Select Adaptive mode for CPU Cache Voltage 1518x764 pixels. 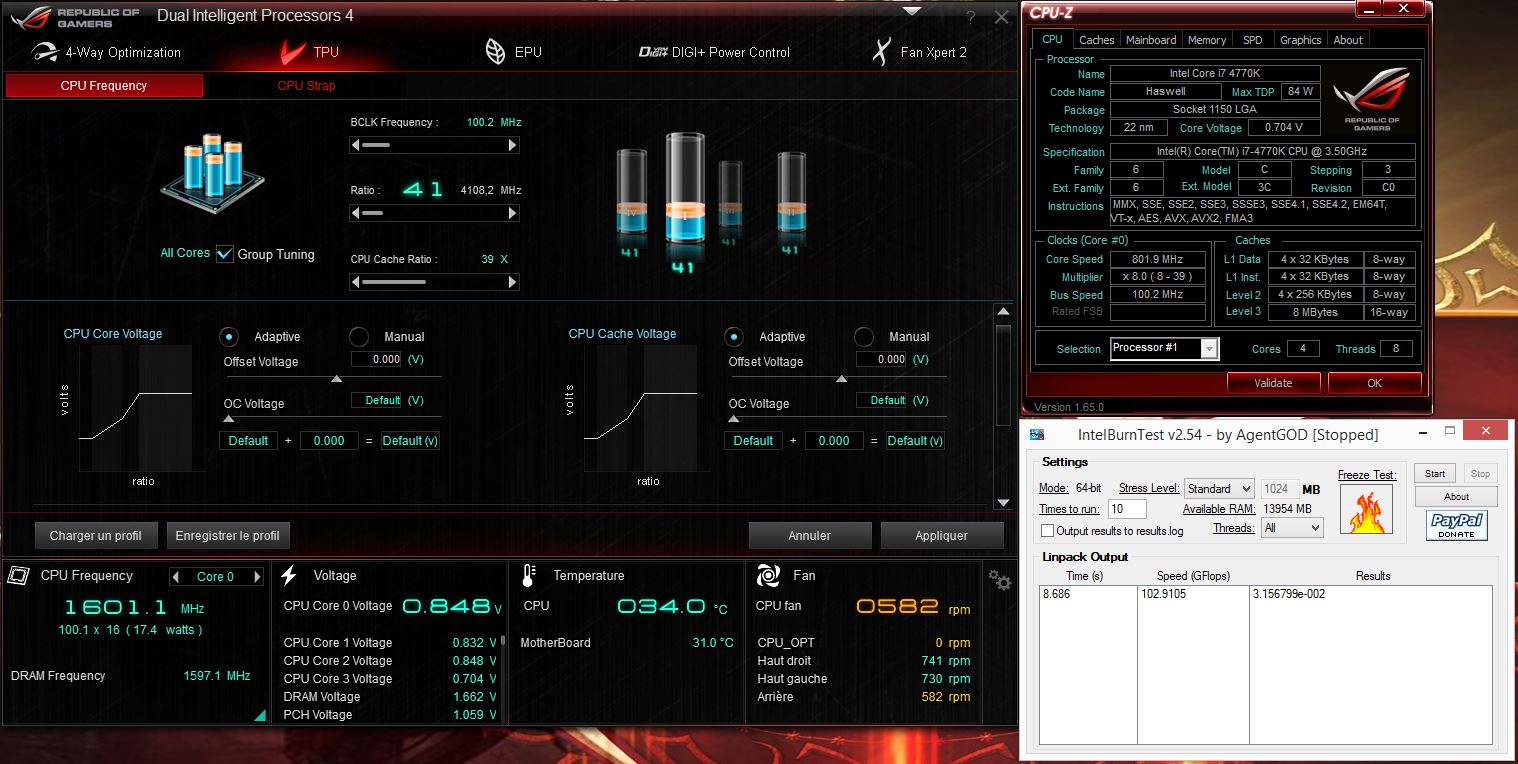(x=734, y=337)
